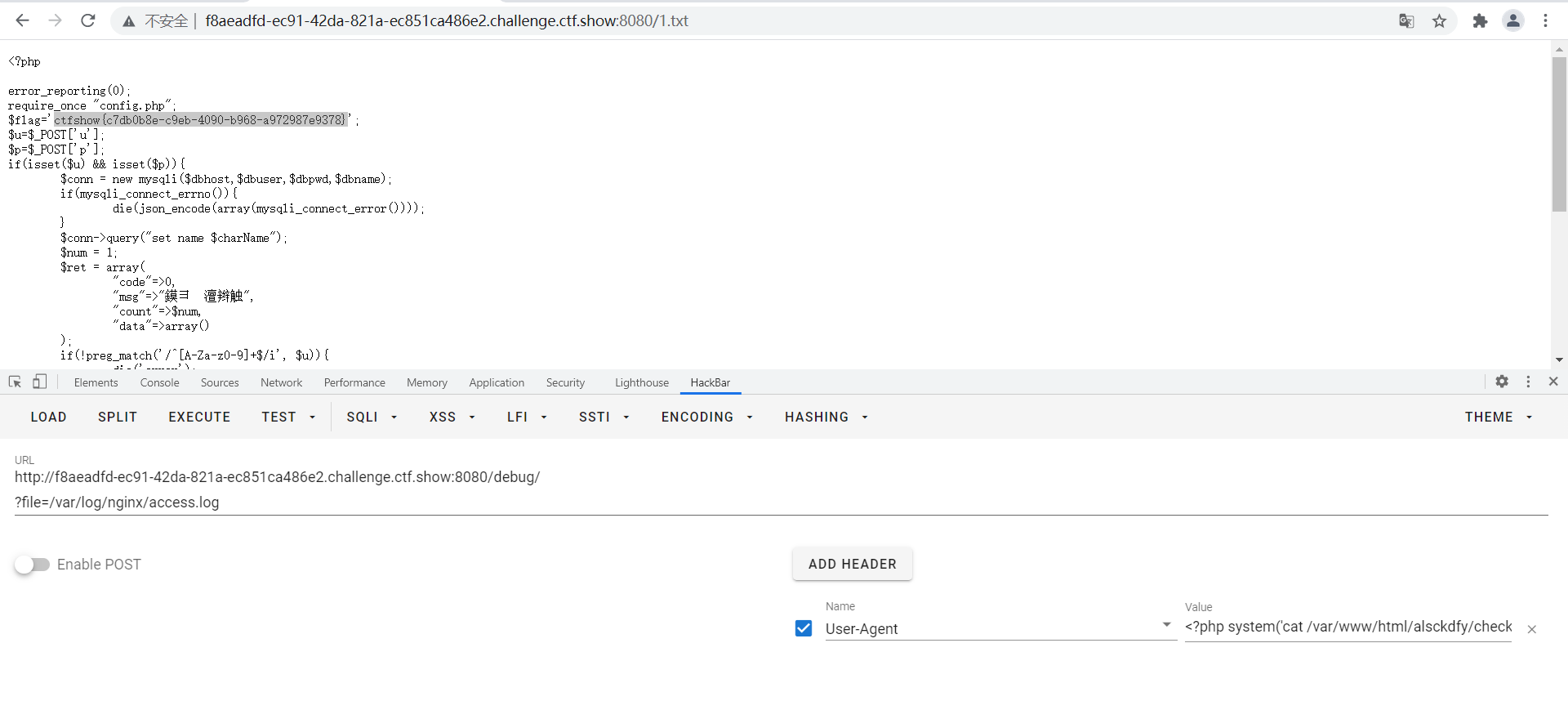1568x719 pixels.
Task: Expand the header Name combo box arrow
Action: [x=1166, y=625]
